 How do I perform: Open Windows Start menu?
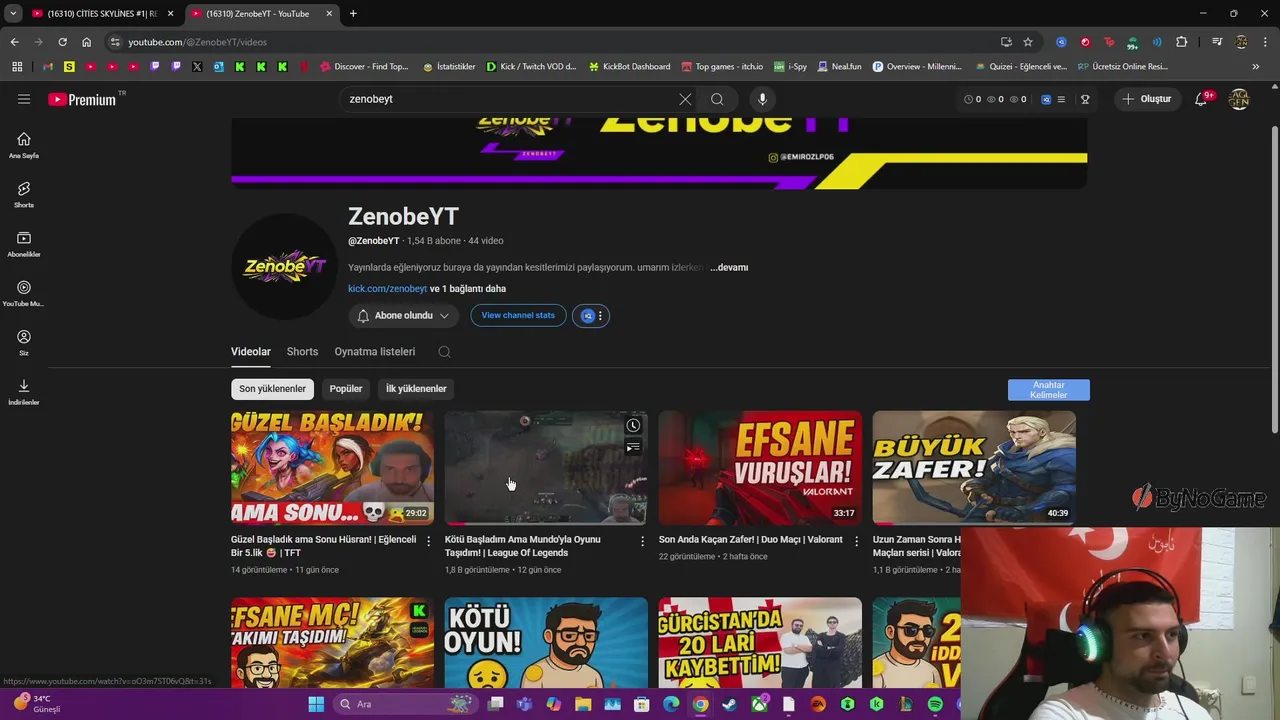click(316, 704)
